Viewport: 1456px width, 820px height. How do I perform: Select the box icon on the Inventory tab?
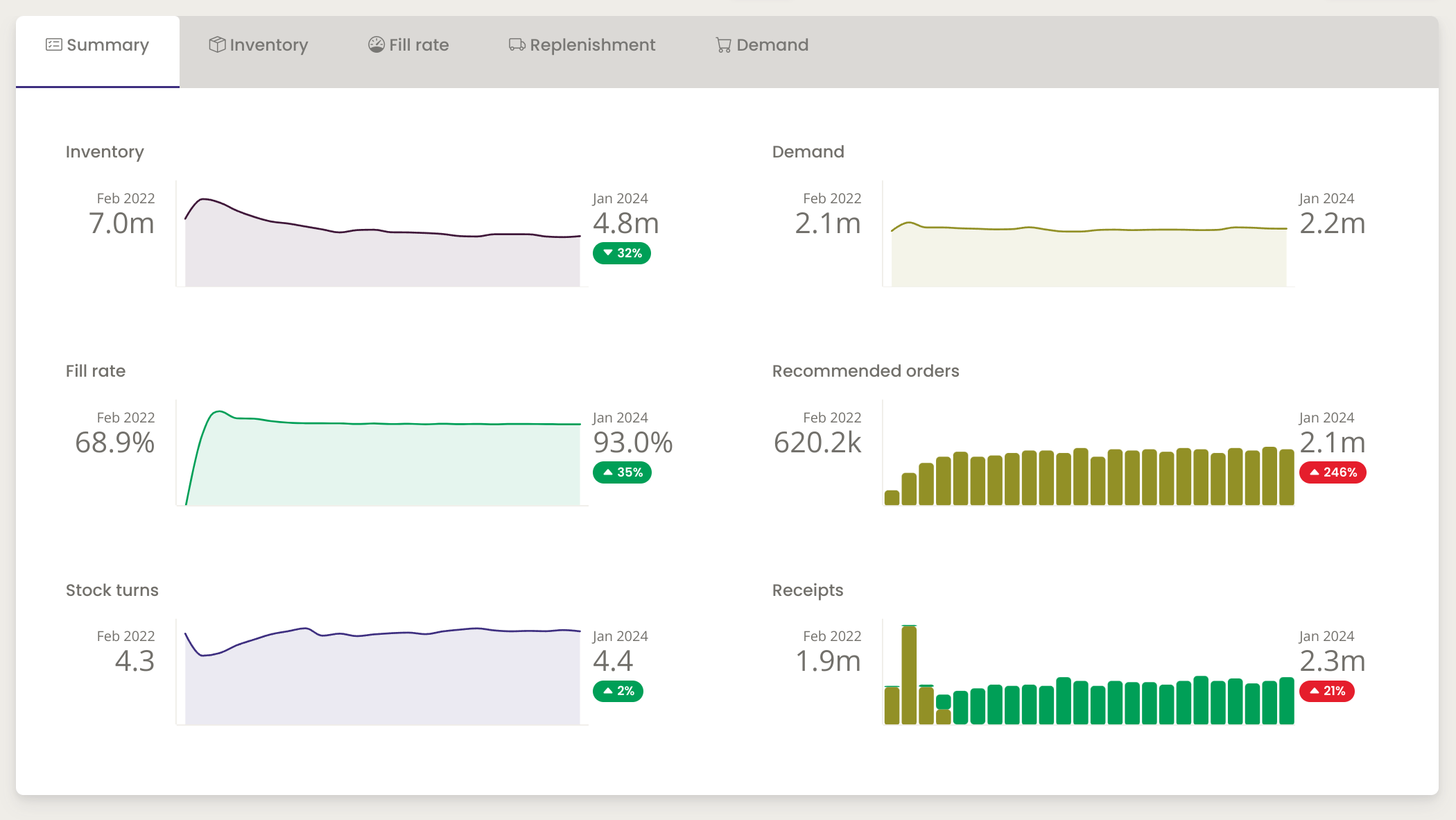click(x=217, y=44)
